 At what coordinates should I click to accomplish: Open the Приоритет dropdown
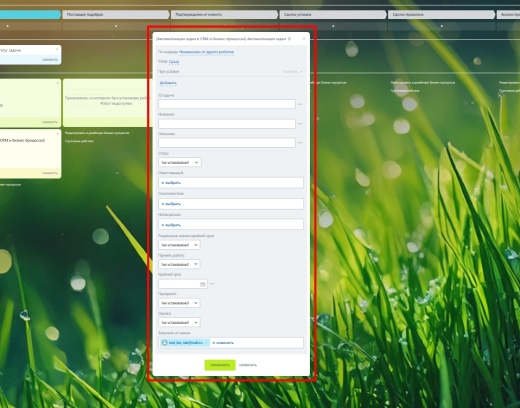tap(179, 303)
